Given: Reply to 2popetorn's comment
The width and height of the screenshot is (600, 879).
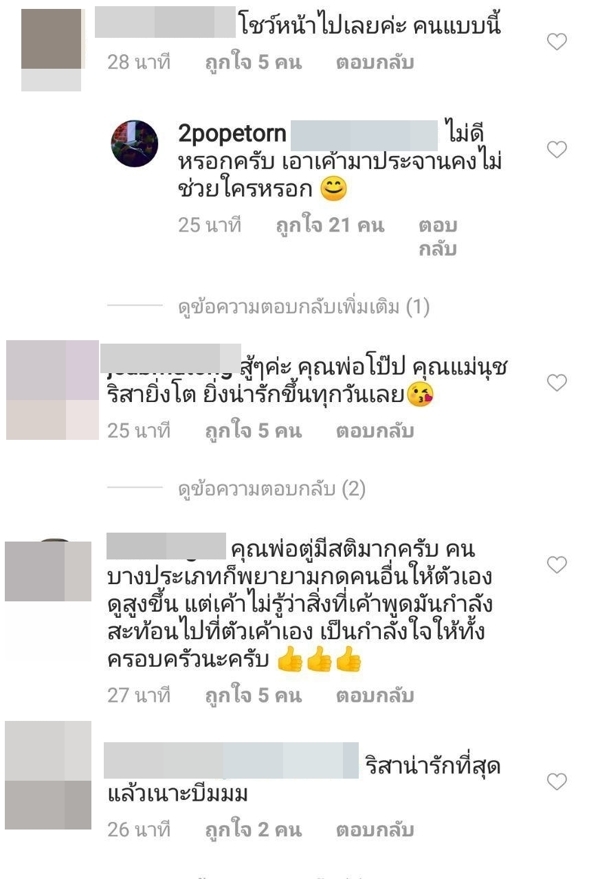Looking at the screenshot, I should click(438, 237).
